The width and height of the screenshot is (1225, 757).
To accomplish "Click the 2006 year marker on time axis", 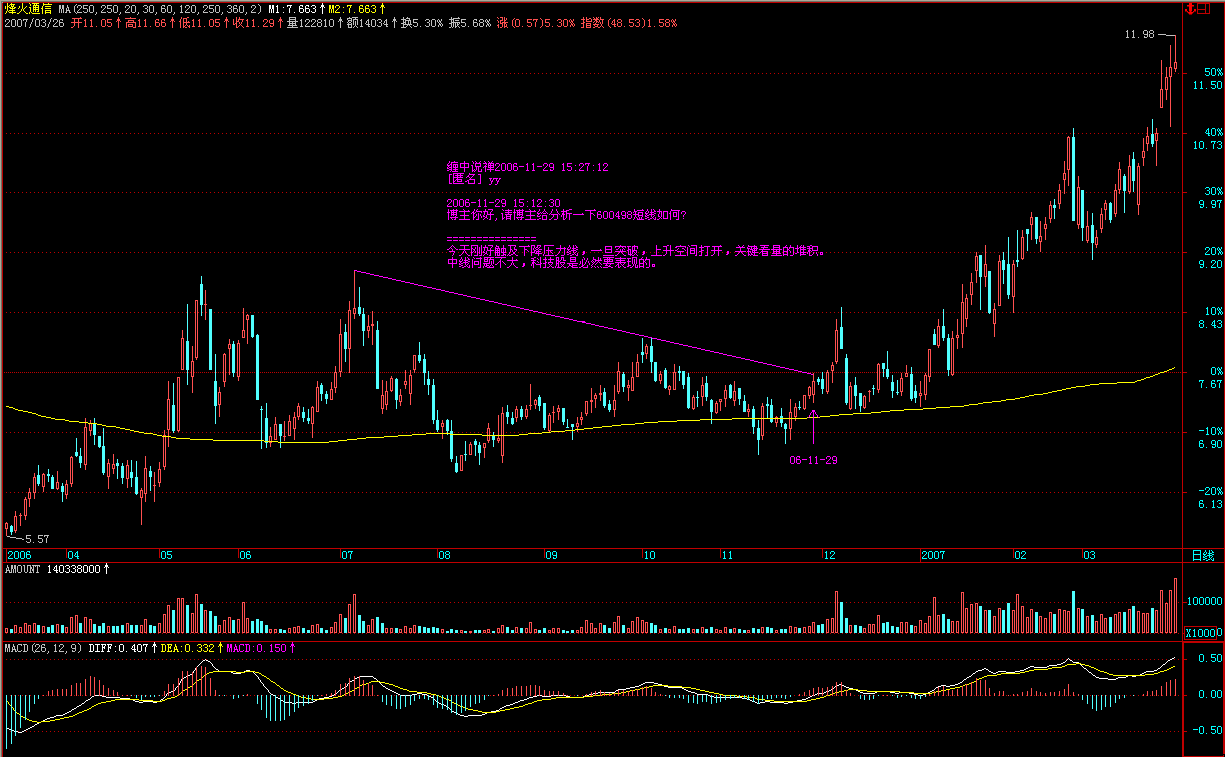I will (x=19, y=555).
